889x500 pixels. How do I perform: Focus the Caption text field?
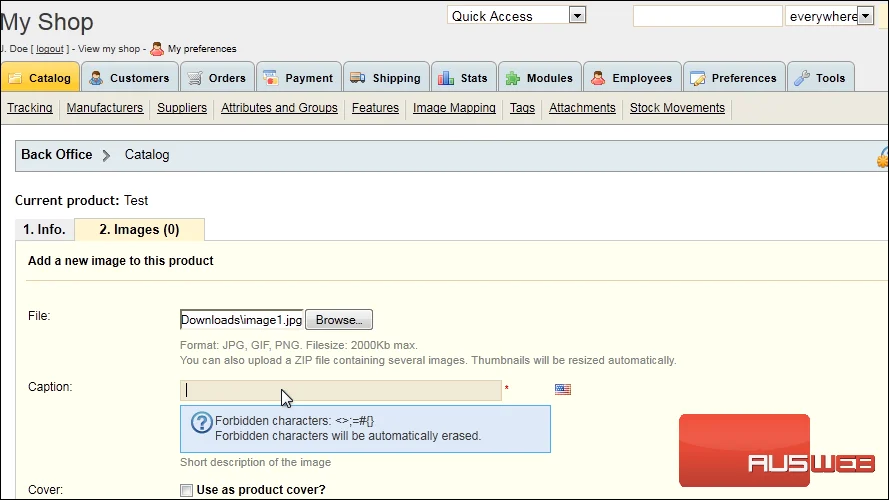341,391
